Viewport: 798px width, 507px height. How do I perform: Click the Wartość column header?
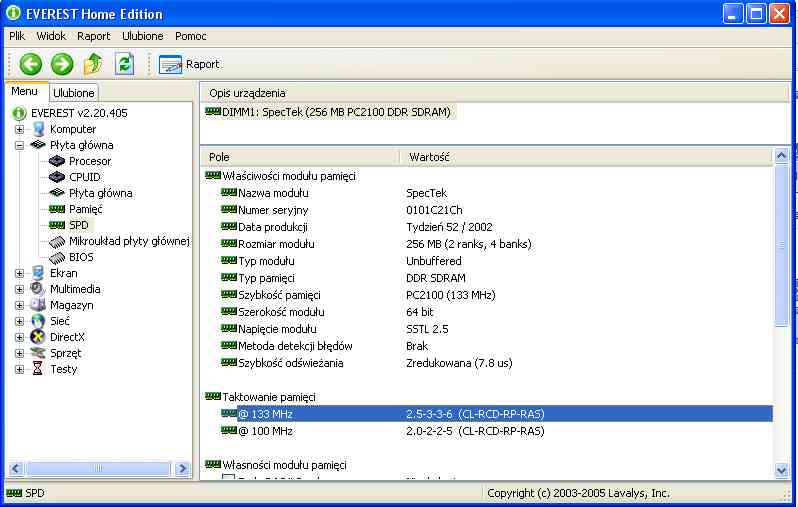coord(585,157)
